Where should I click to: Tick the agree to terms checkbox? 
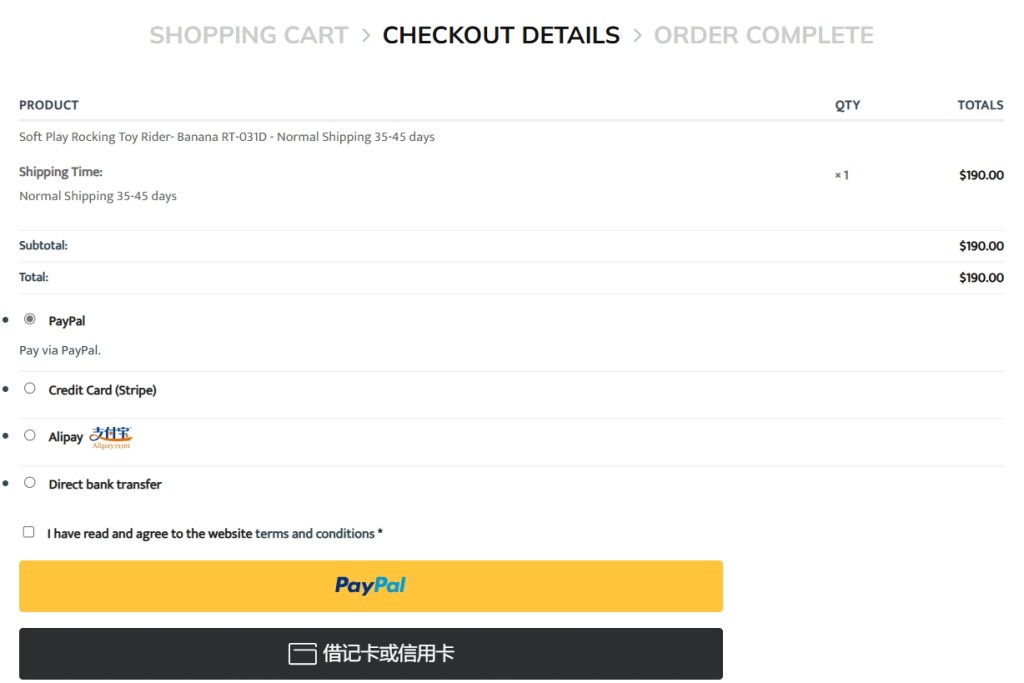[x=29, y=532]
